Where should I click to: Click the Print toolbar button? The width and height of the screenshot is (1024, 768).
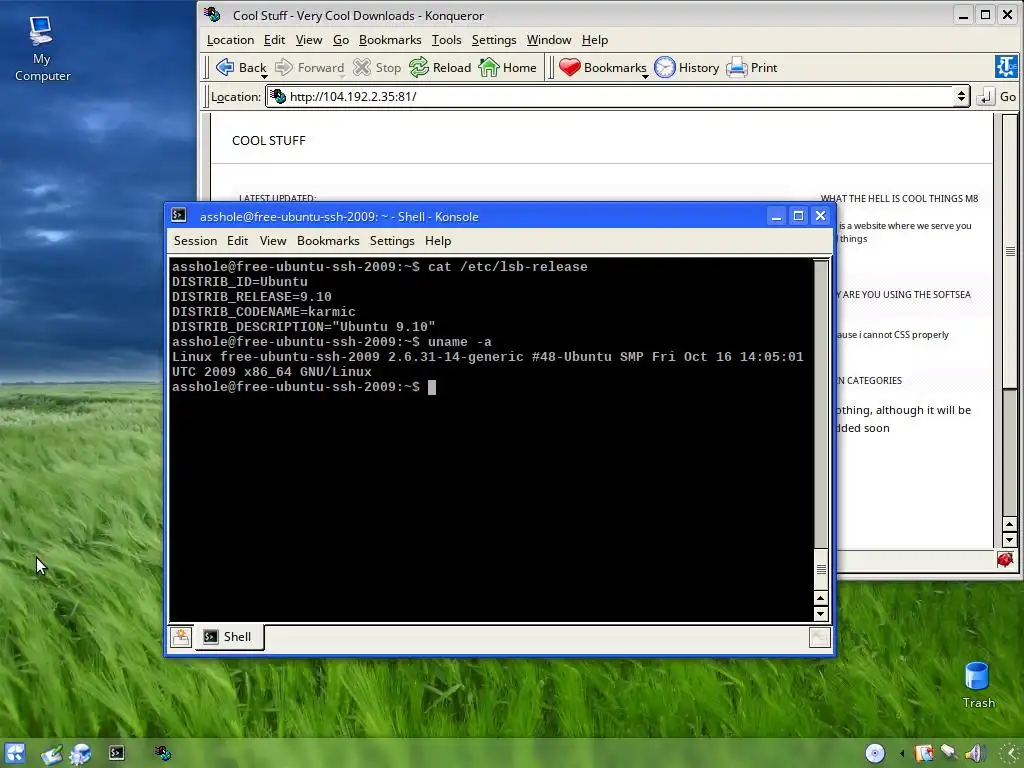point(752,67)
